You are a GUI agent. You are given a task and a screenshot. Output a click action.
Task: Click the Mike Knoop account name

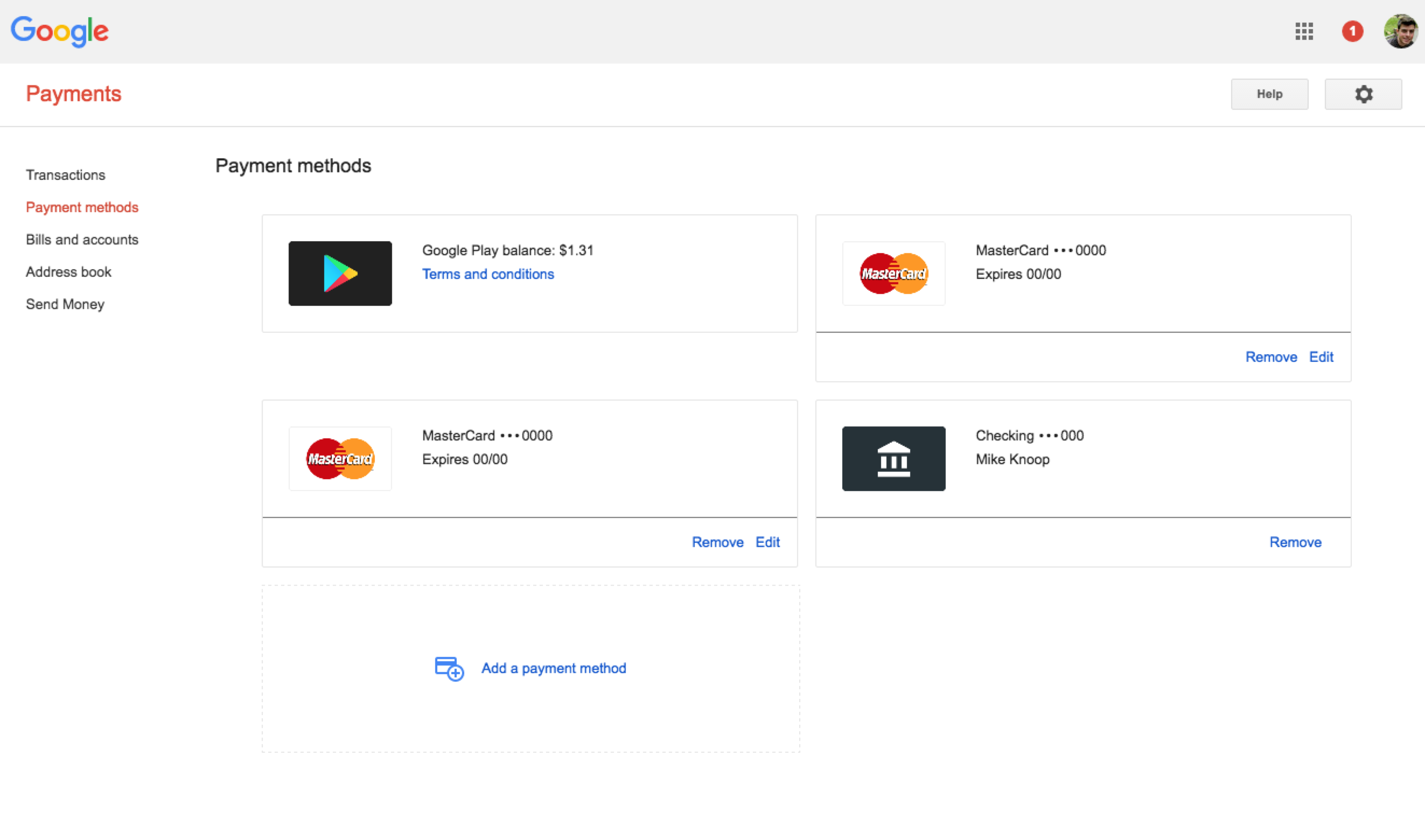[x=1012, y=459]
